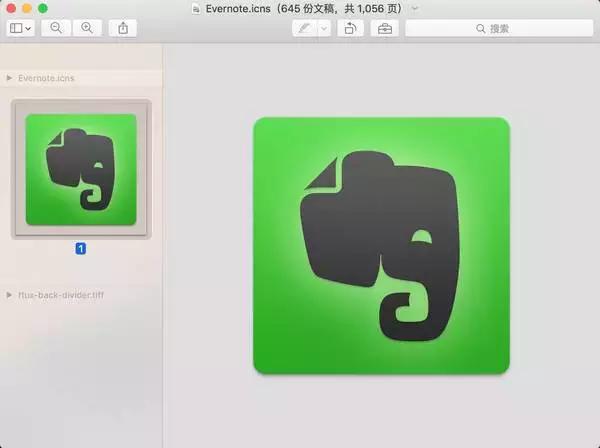Screen dimensions: 600x448
Task: Select the ftux-back-divider.tiff sidebar item
Action: [x=61, y=295]
